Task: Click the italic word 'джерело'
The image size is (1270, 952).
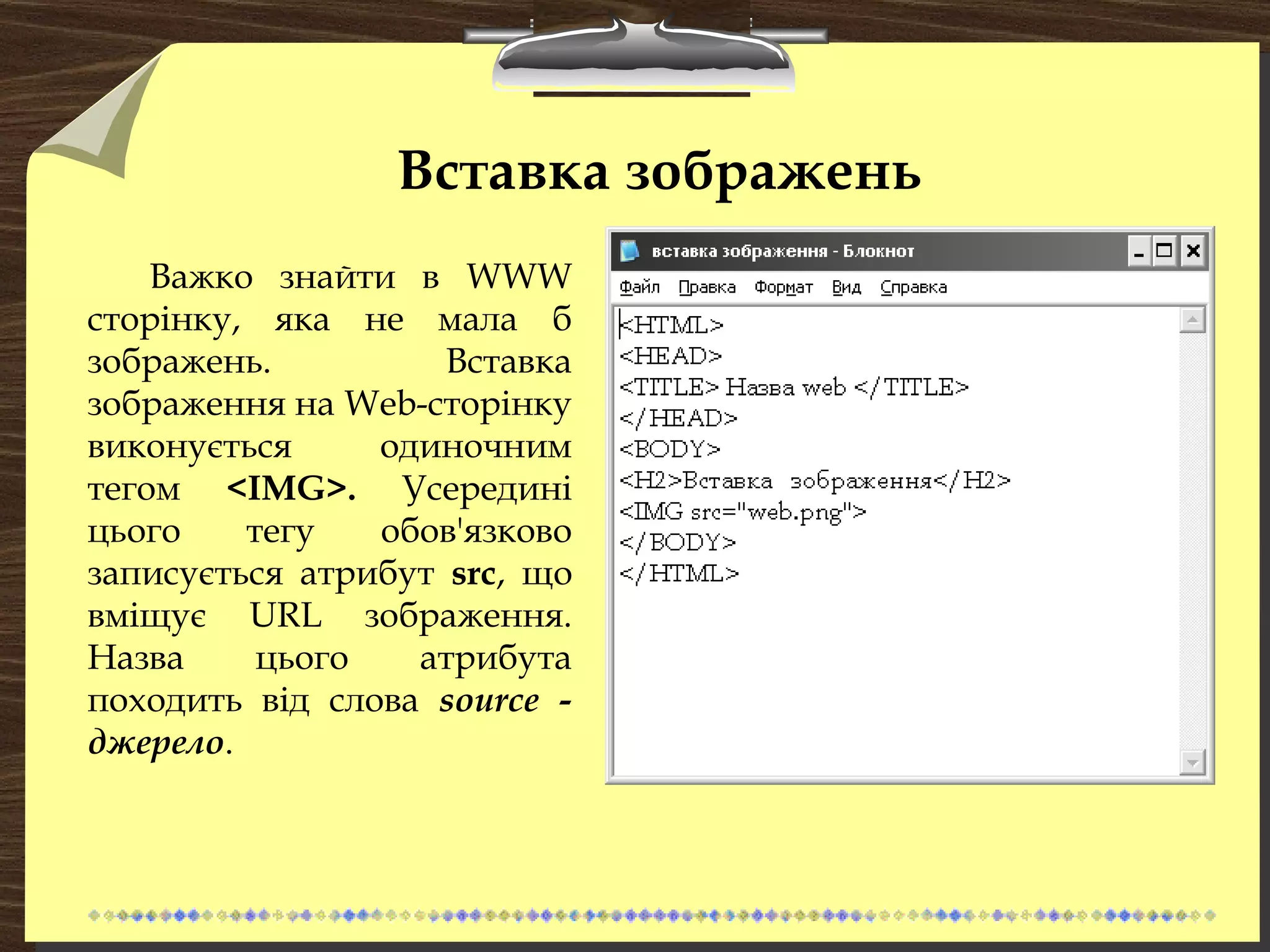Action: (156, 743)
